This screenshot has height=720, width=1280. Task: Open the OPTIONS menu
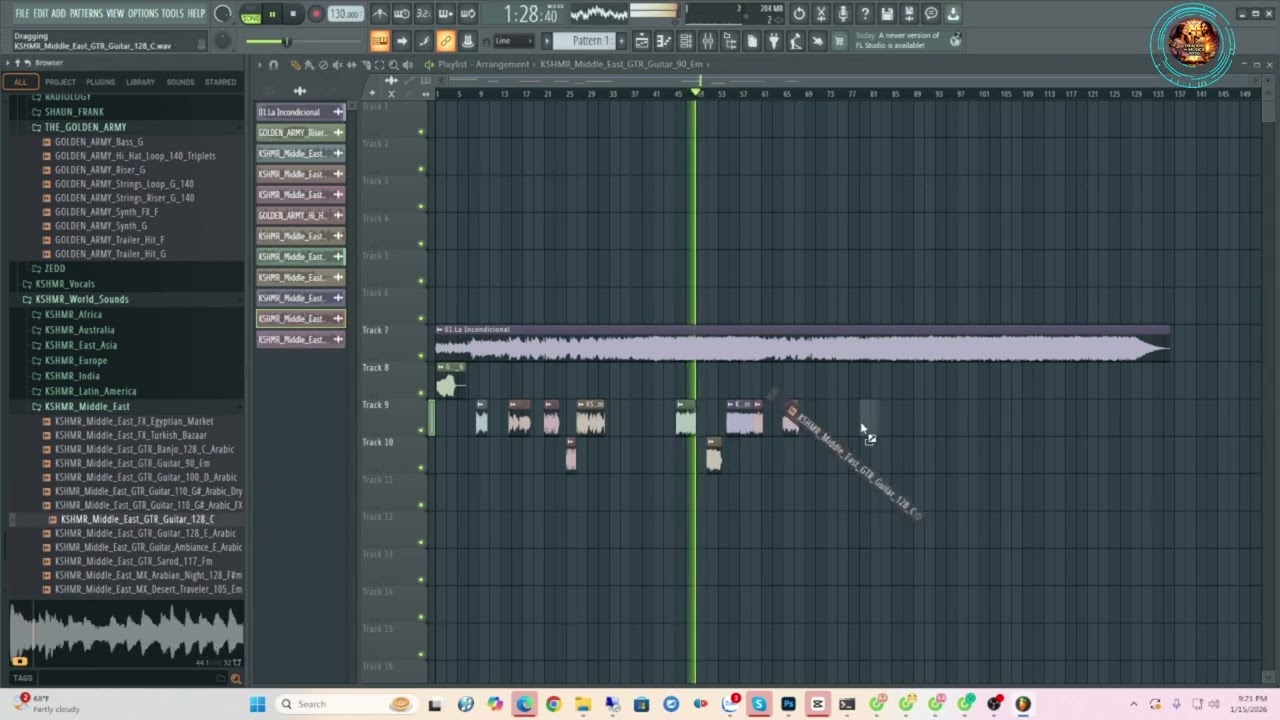click(143, 14)
